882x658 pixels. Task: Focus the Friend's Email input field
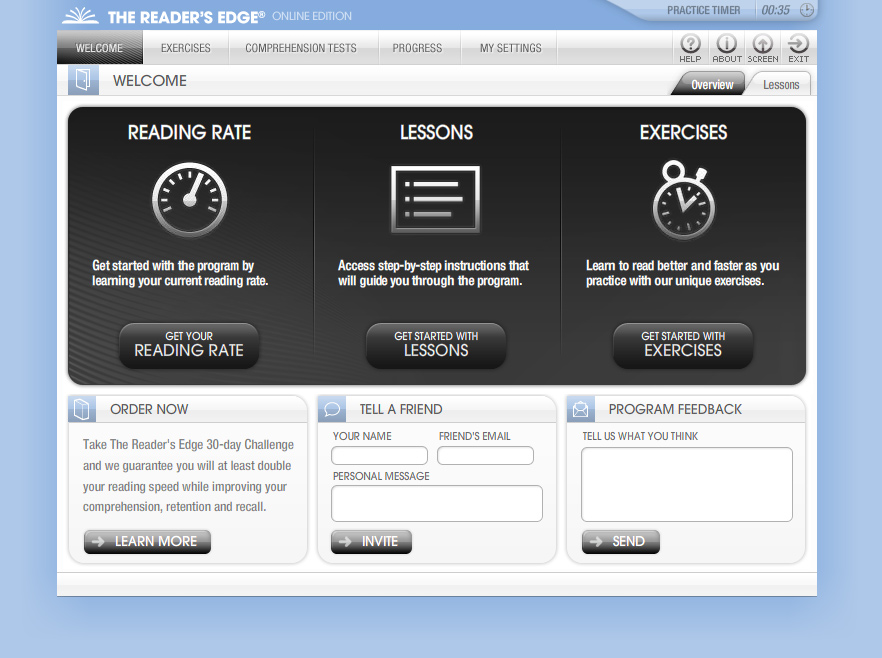(x=485, y=456)
